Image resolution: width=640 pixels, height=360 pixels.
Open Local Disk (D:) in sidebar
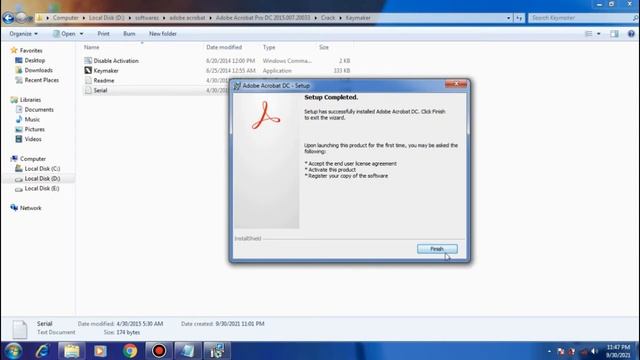point(42,178)
